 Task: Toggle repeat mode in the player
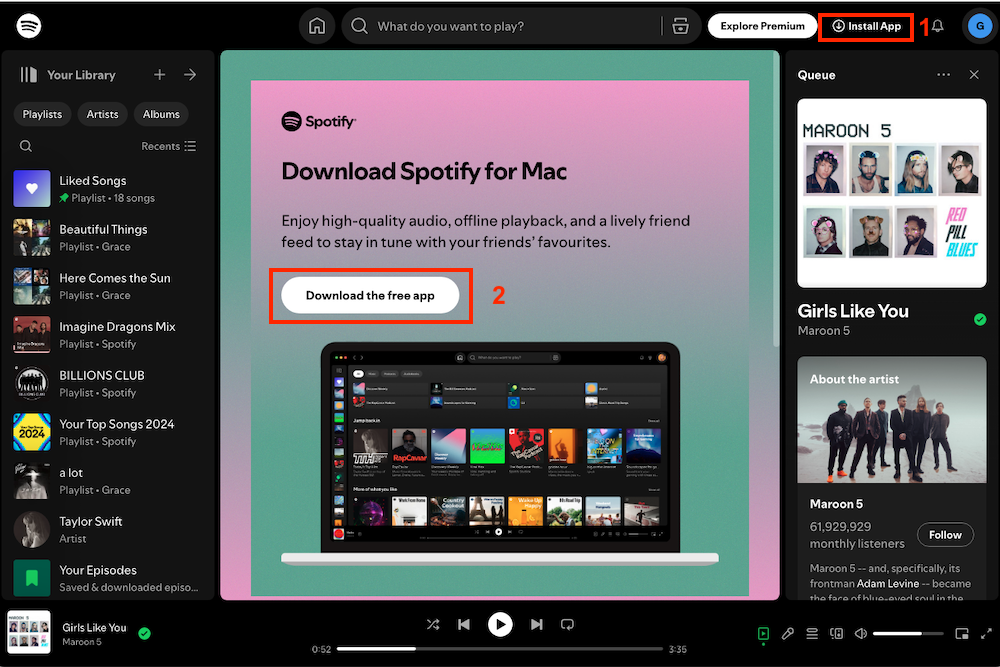tap(567, 624)
